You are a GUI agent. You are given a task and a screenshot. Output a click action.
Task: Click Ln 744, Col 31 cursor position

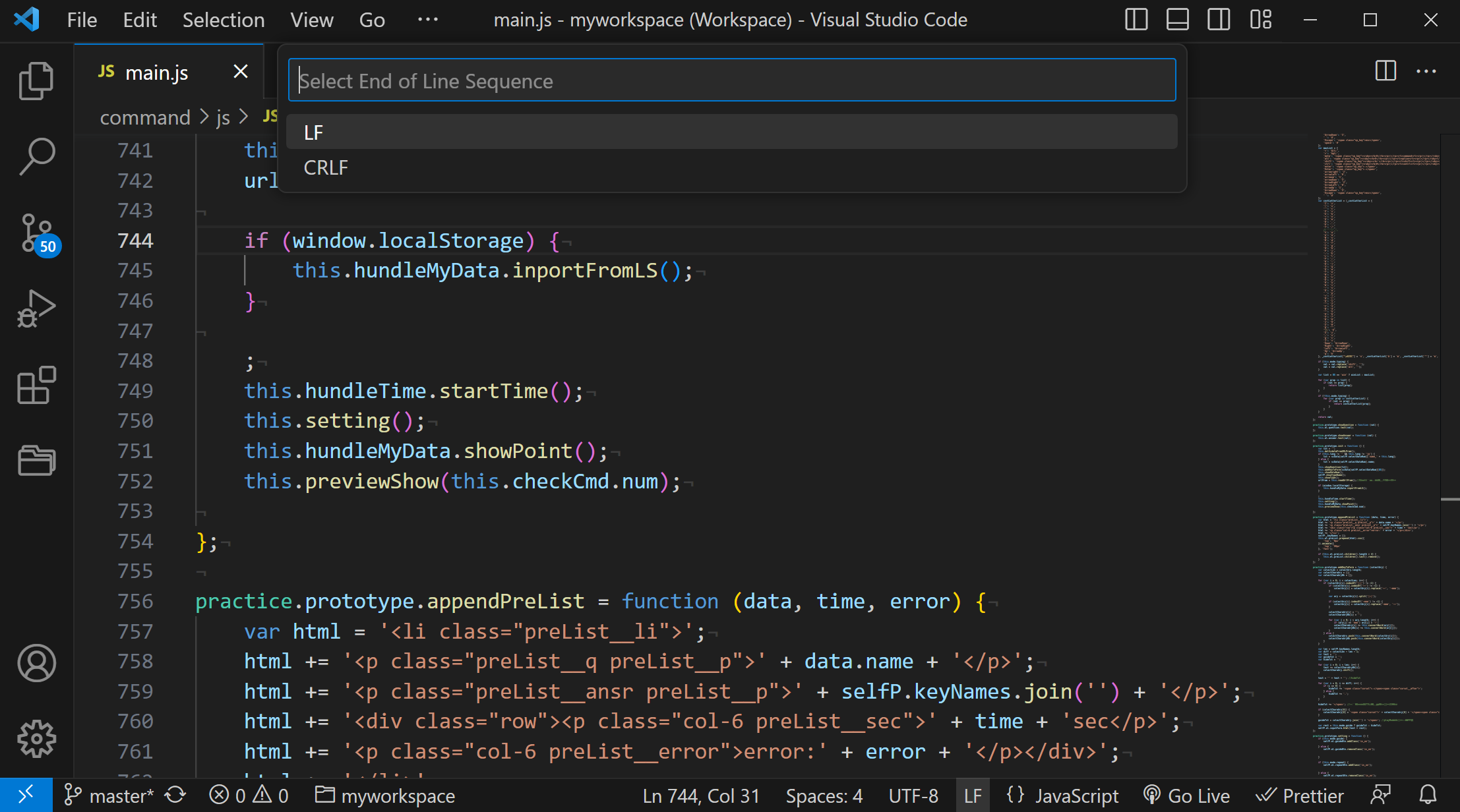click(x=701, y=796)
